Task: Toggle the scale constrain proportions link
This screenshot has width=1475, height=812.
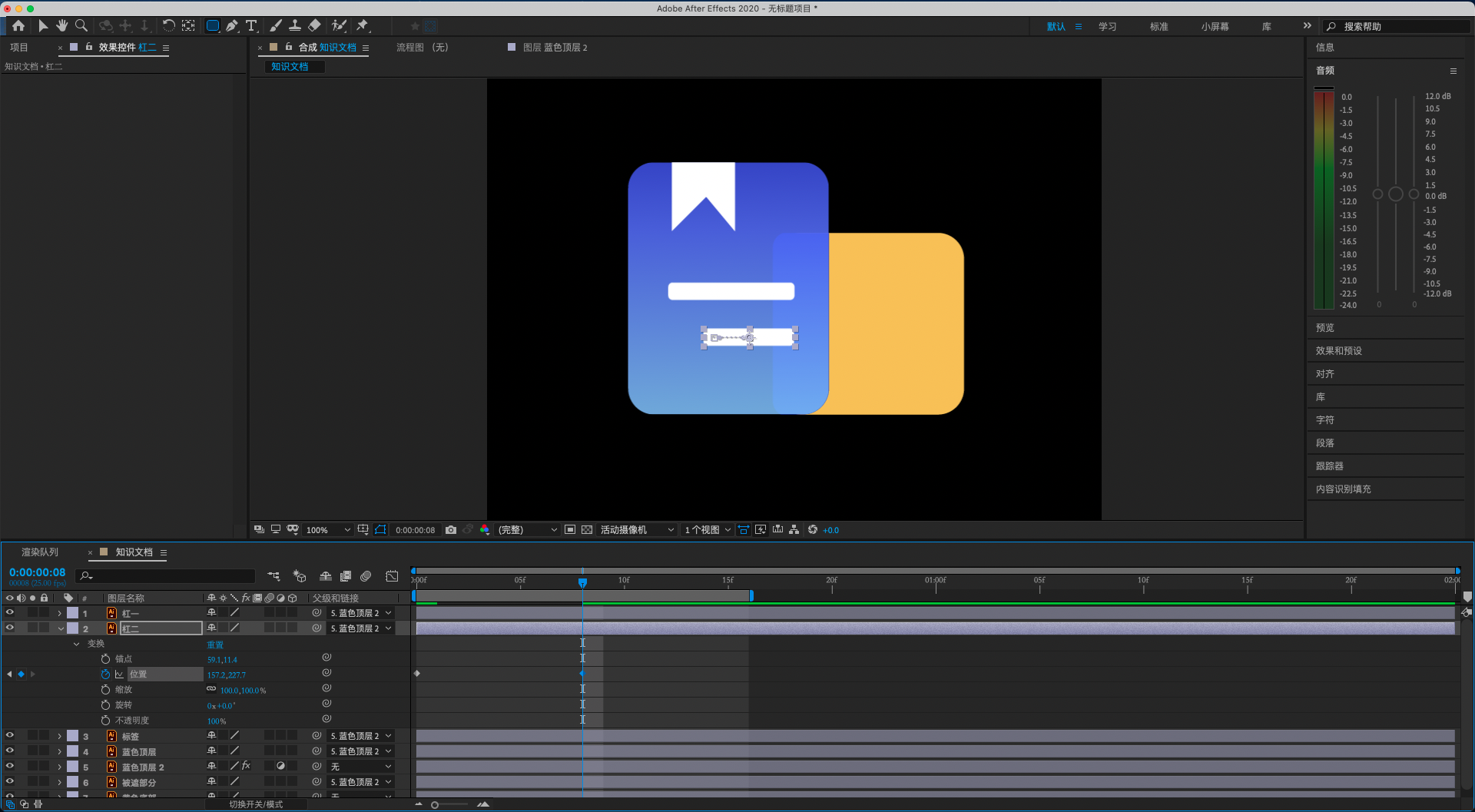Action: [x=211, y=690]
